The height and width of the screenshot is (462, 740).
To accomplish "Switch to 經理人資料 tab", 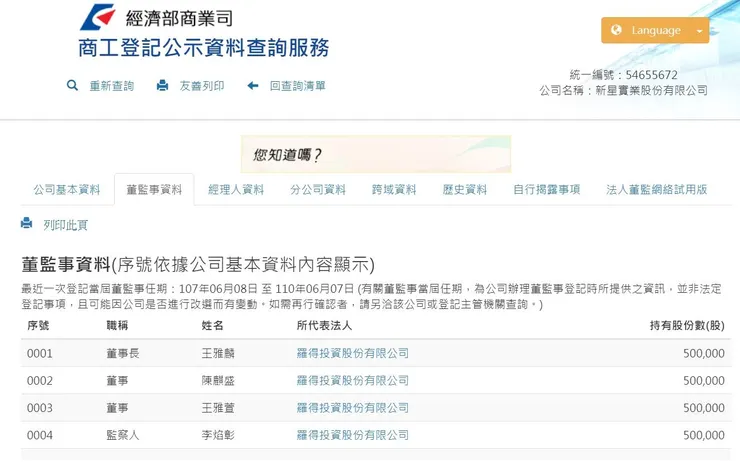I will point(236,190).
